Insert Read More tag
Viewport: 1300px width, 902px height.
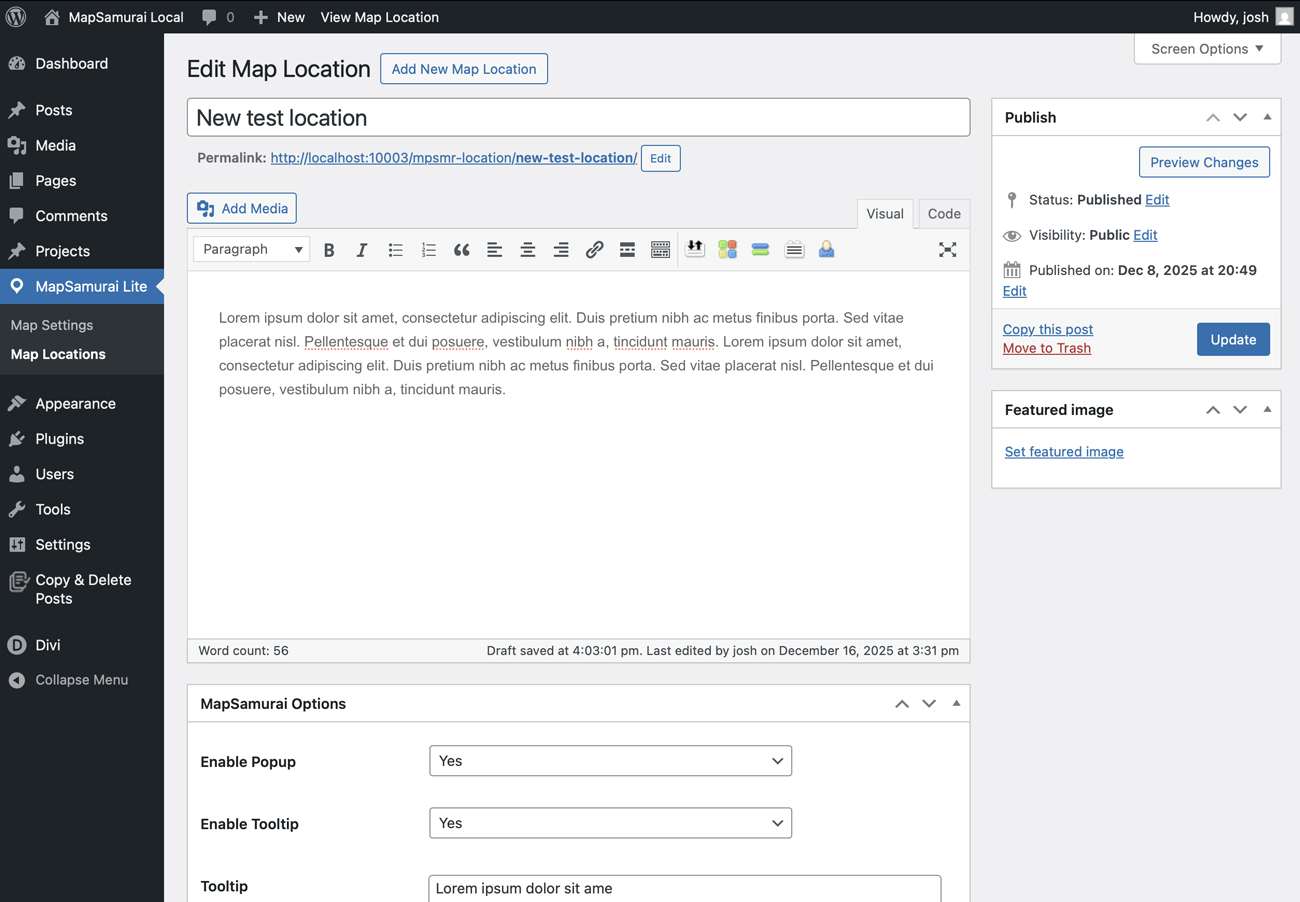[x=627, y=250]
